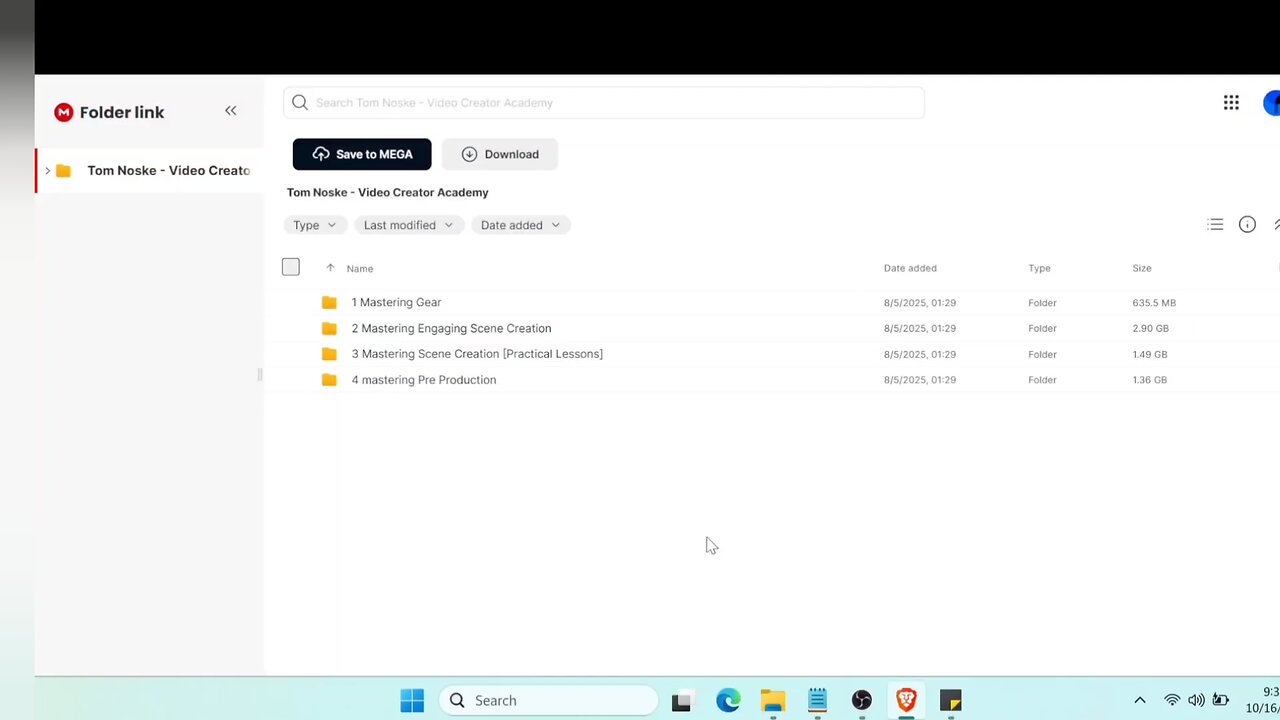The width and height of the screenshot is (1280, 720).
Task: Sort by Size column header
Action: [1142, 268]
